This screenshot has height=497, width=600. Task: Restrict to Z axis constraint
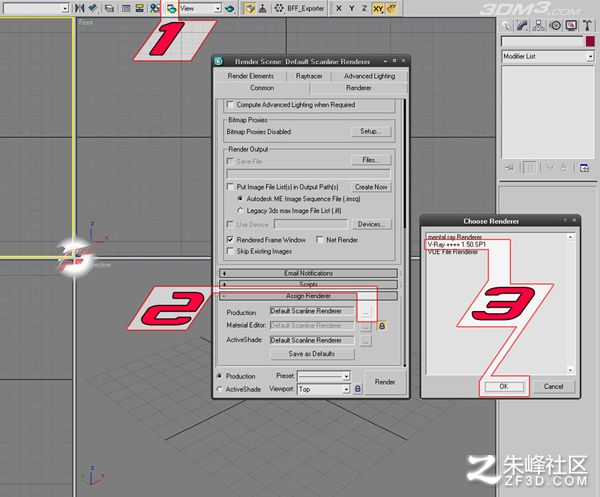pos(364,8)
